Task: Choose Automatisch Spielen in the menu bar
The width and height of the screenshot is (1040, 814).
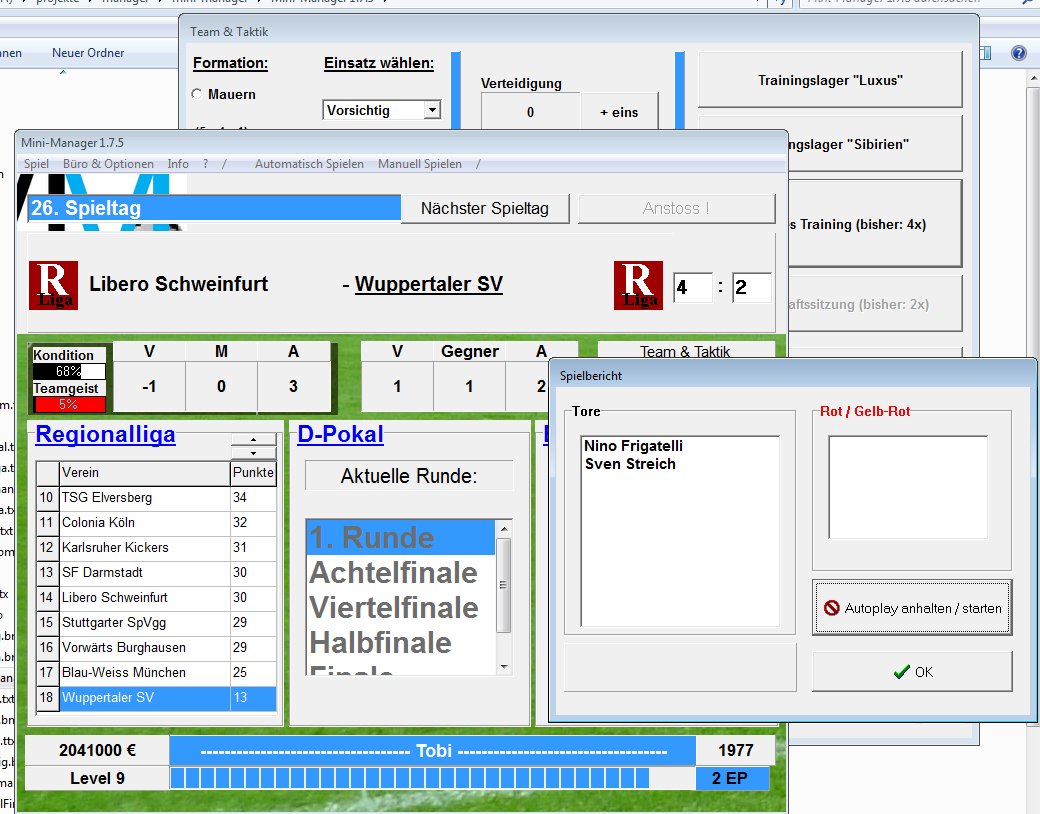Action: (x=309, y=164)
